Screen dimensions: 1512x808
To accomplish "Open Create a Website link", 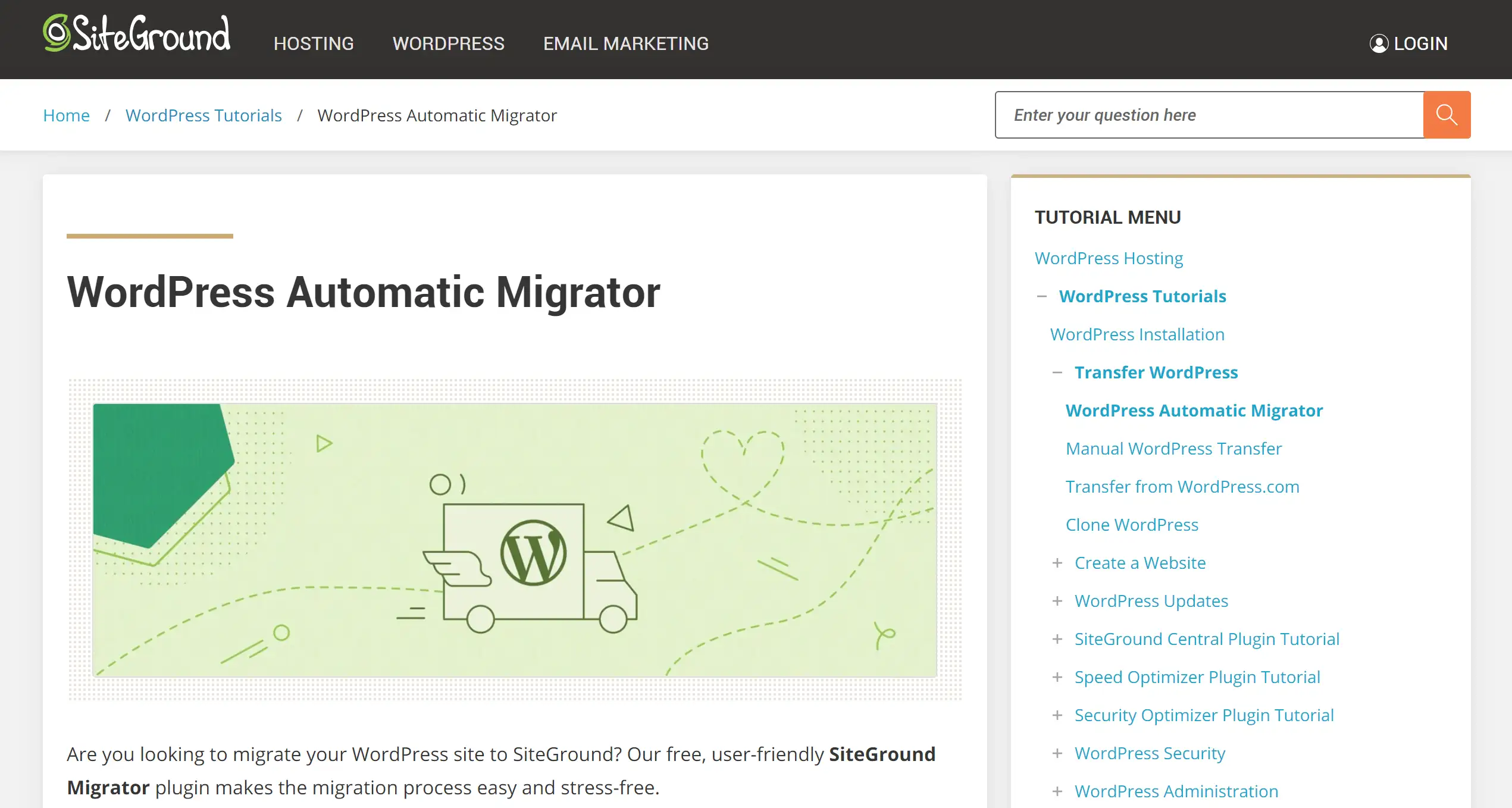I will pyautogui.click(x=1140, y=563).
